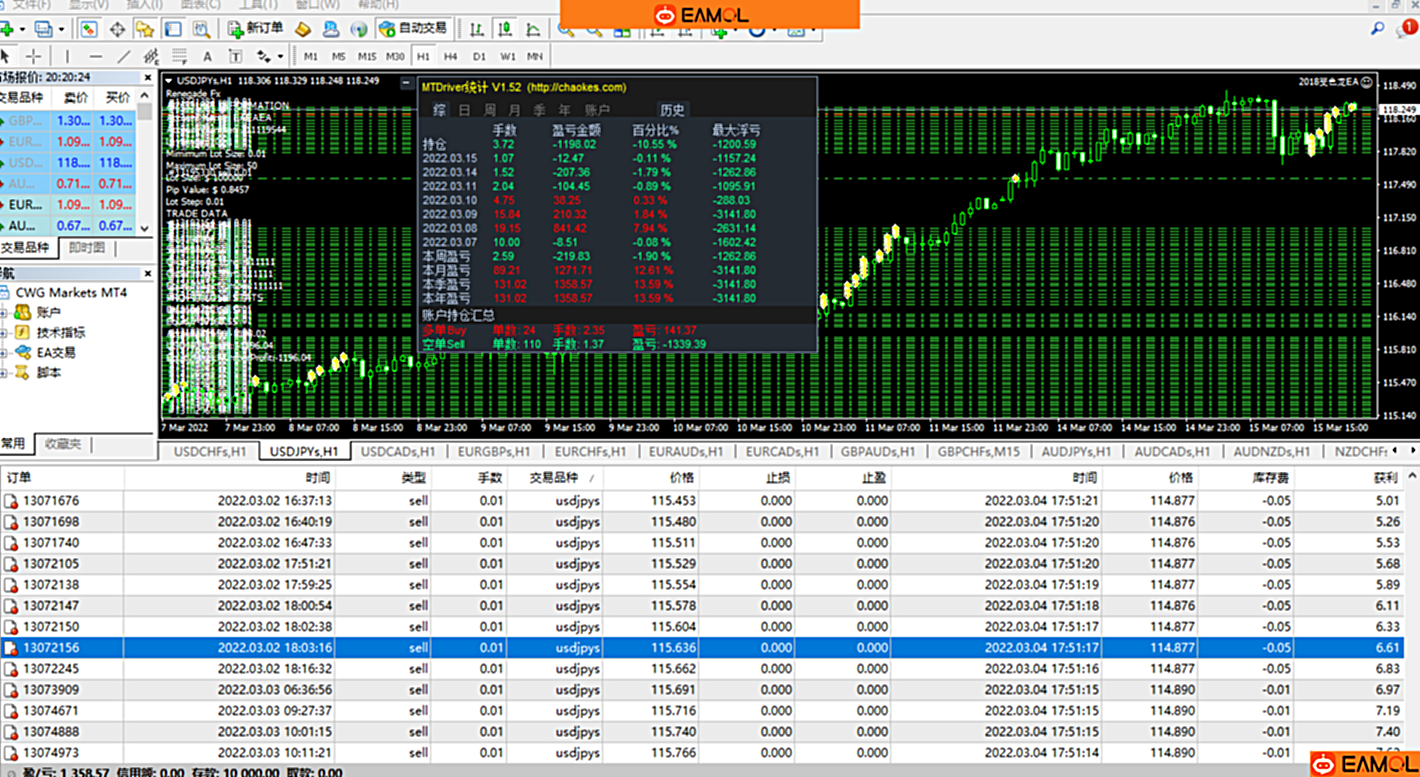Open the MetaEditor yellow book icon
The height and width of the screenshot is (777, 1420).
pos(304,29)
